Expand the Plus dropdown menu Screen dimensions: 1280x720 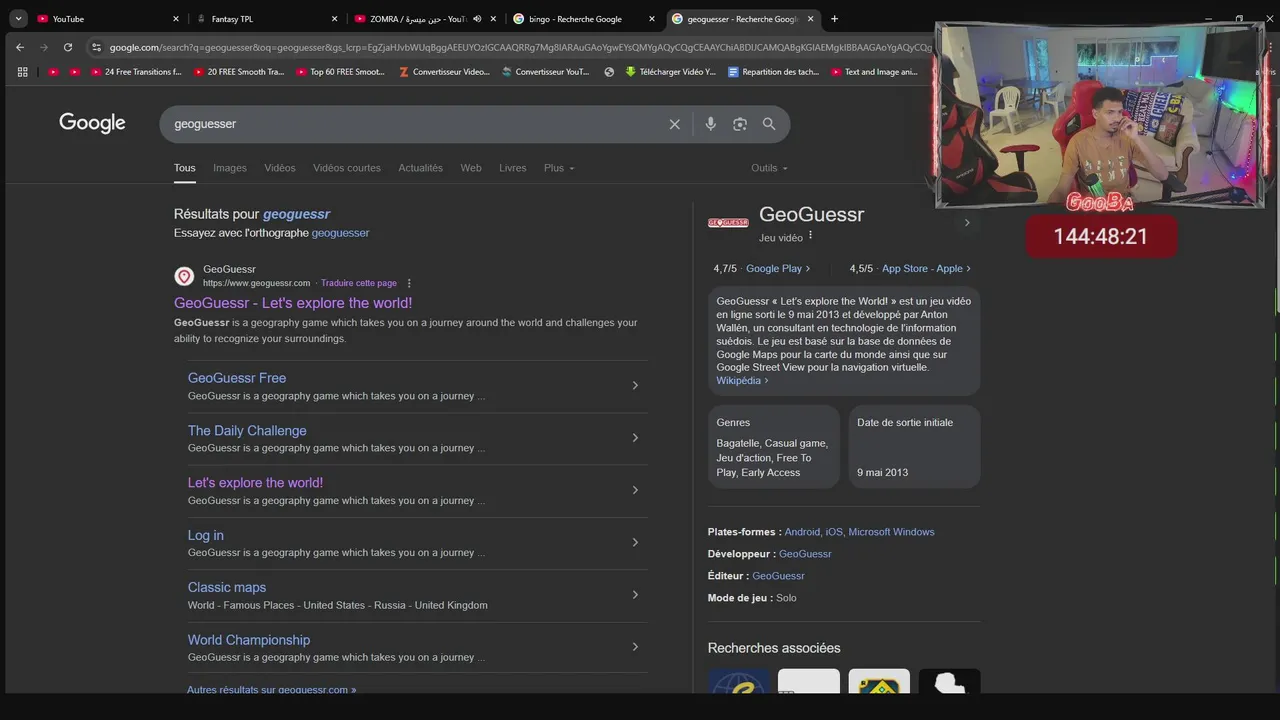(559, 168)
